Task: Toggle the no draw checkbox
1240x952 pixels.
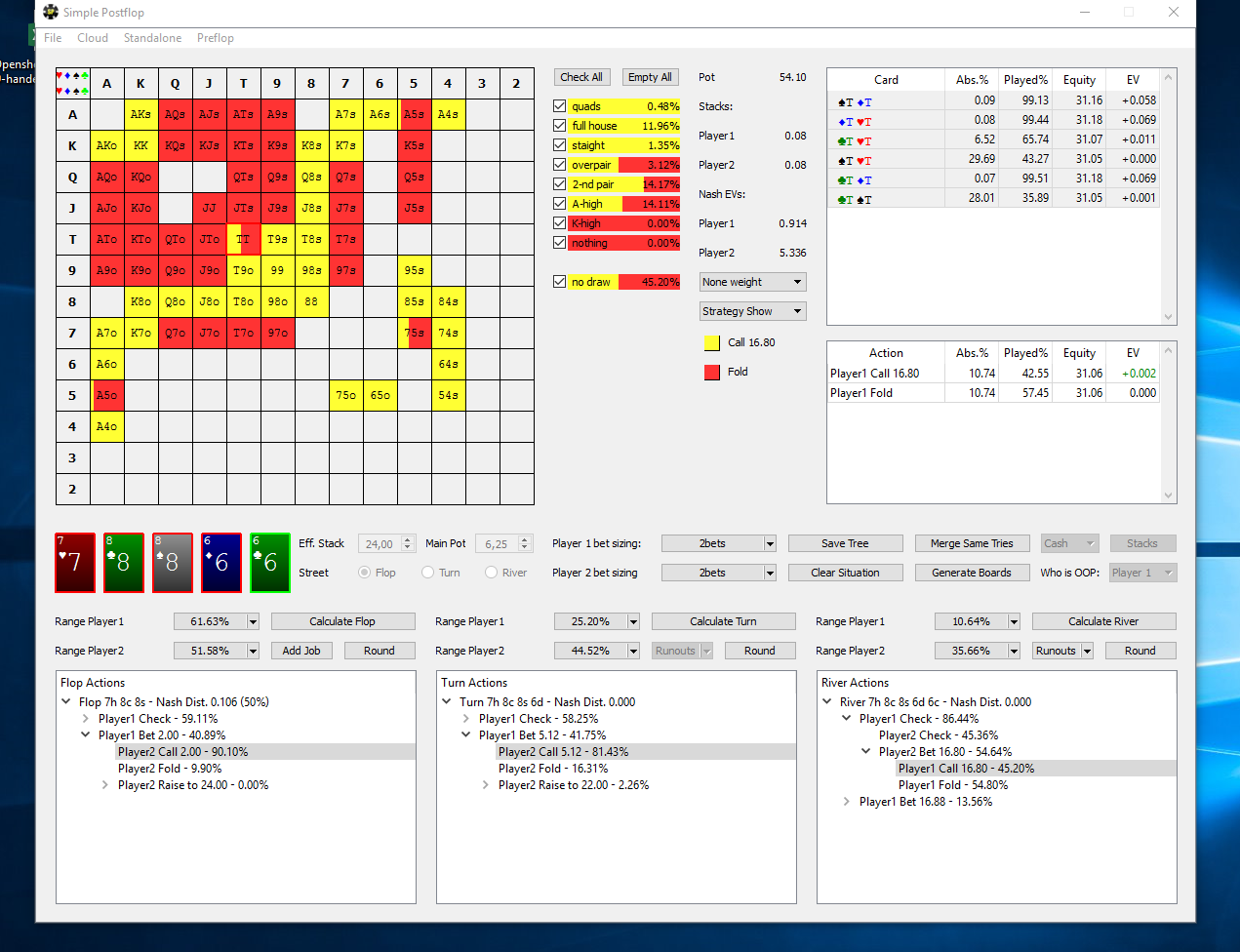Action: (559, 282)
